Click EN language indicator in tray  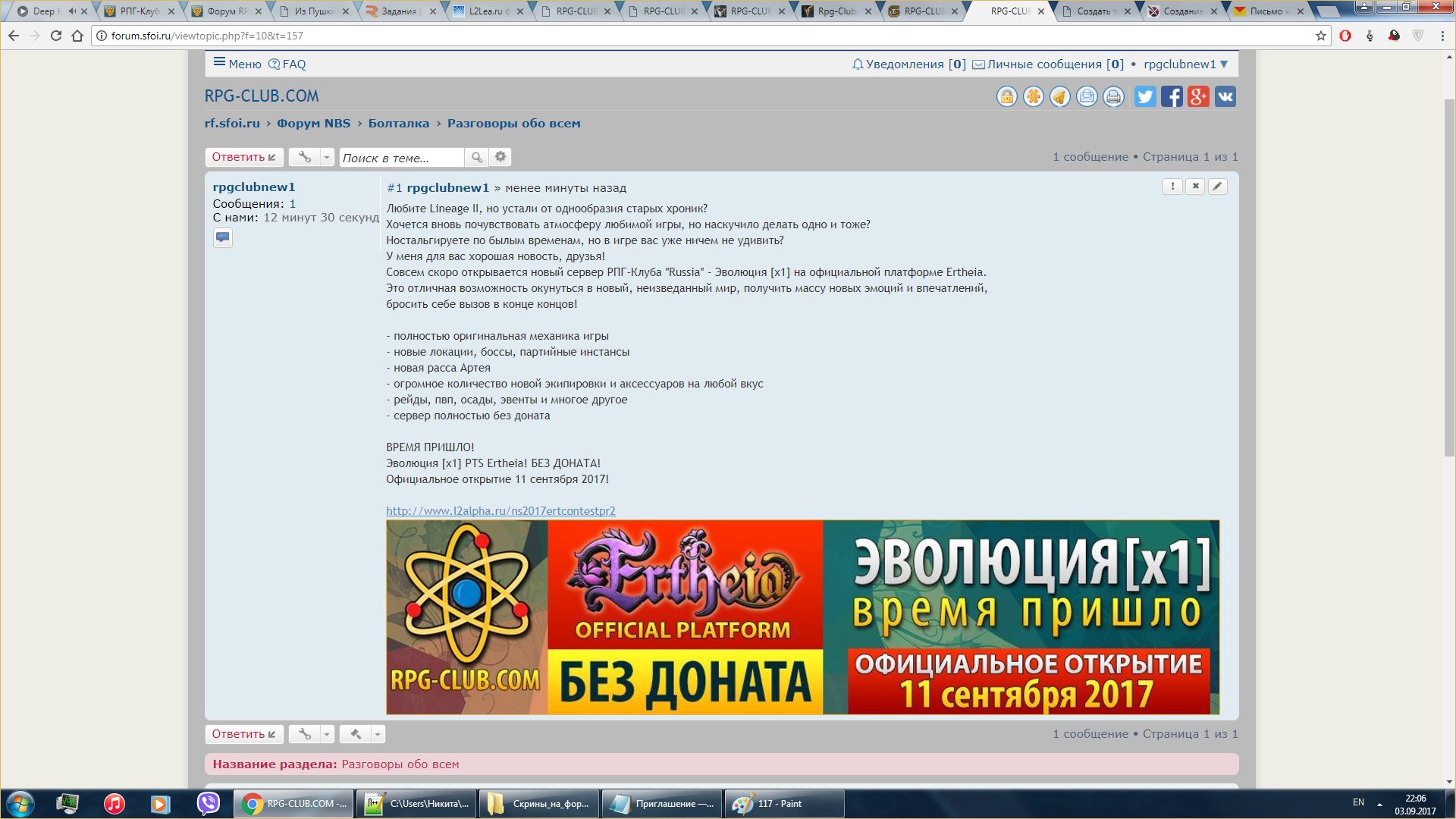[1358, 802]
